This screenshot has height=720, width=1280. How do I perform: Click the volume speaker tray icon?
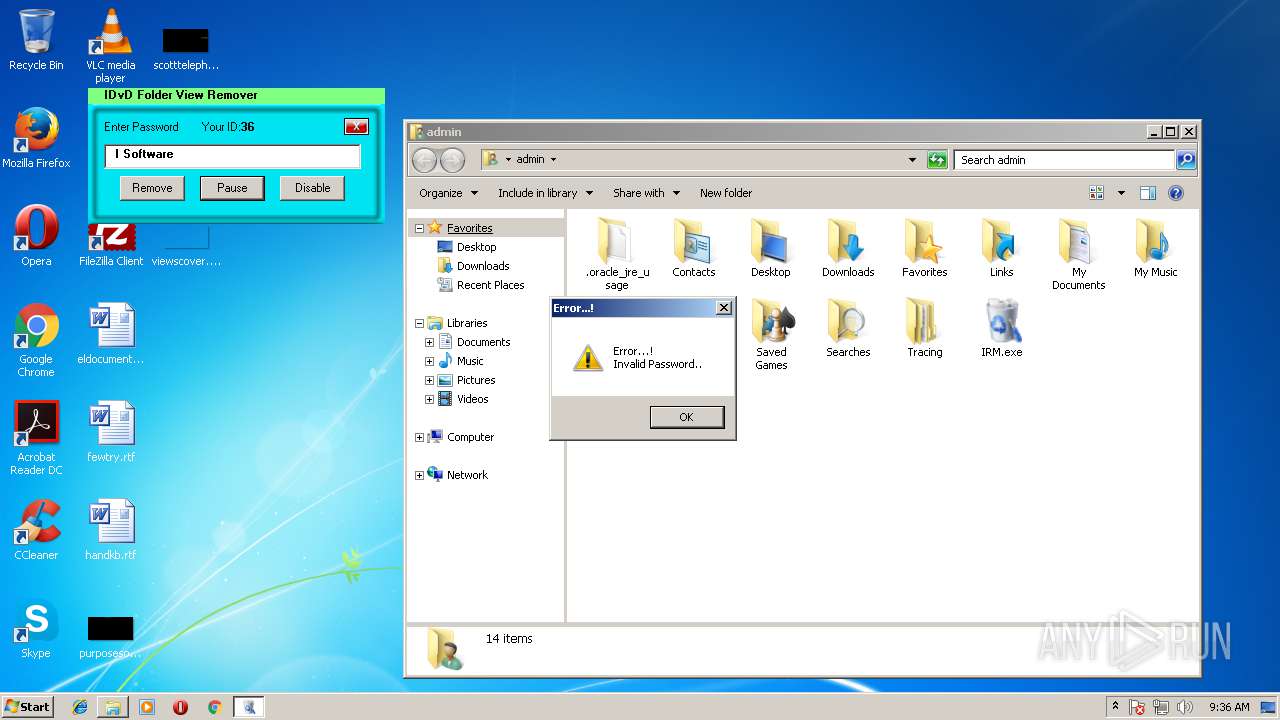pyautogui.click(x=1185, y=707)
